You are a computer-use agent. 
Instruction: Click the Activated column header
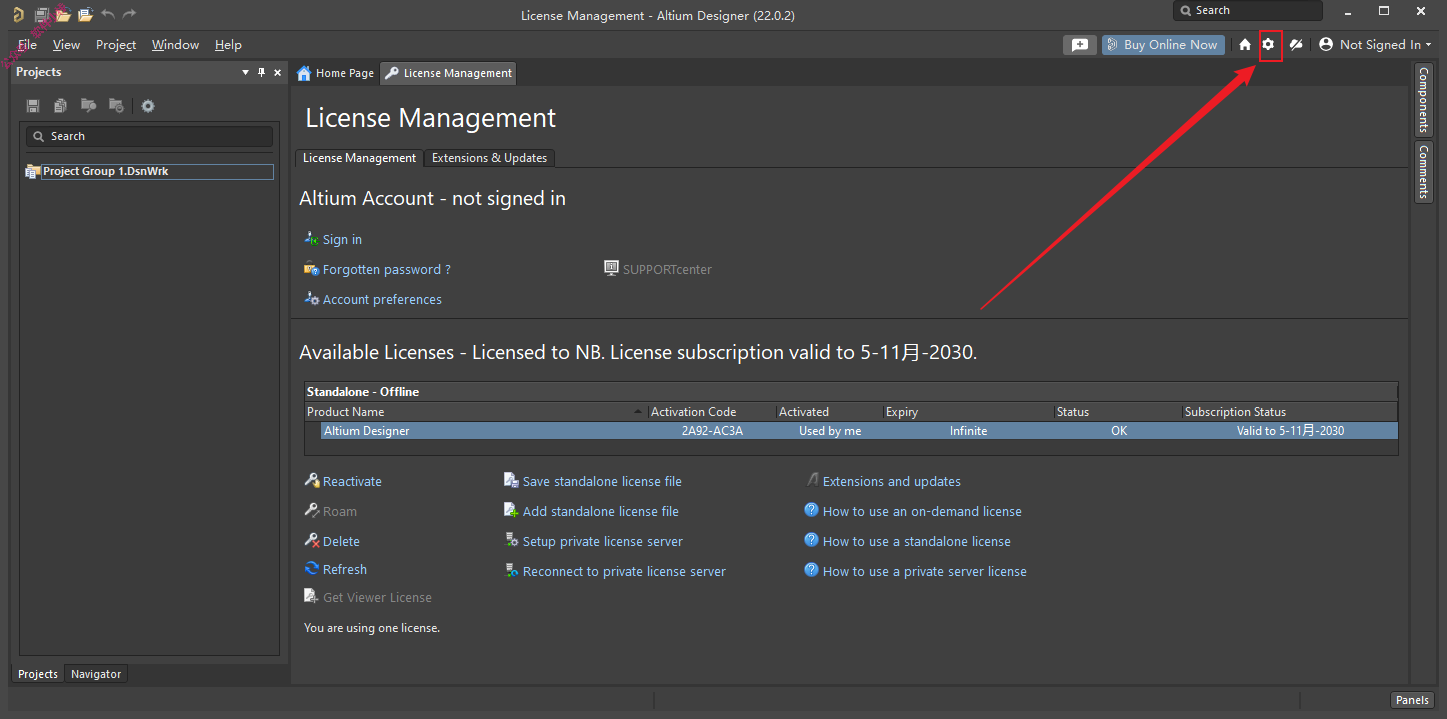click(830, 412)
